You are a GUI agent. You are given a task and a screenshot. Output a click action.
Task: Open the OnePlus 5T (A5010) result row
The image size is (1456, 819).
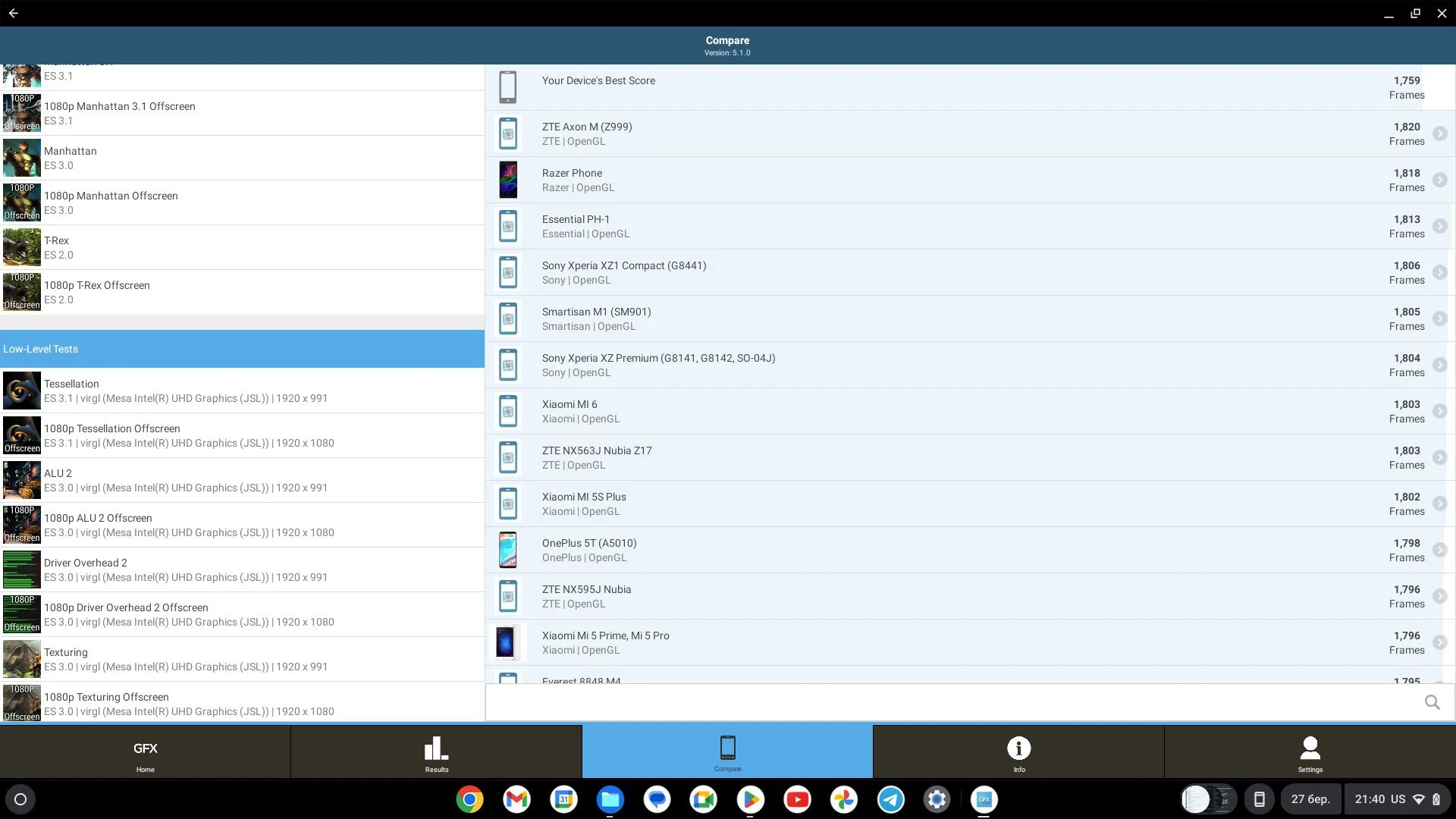click(970, 550)
